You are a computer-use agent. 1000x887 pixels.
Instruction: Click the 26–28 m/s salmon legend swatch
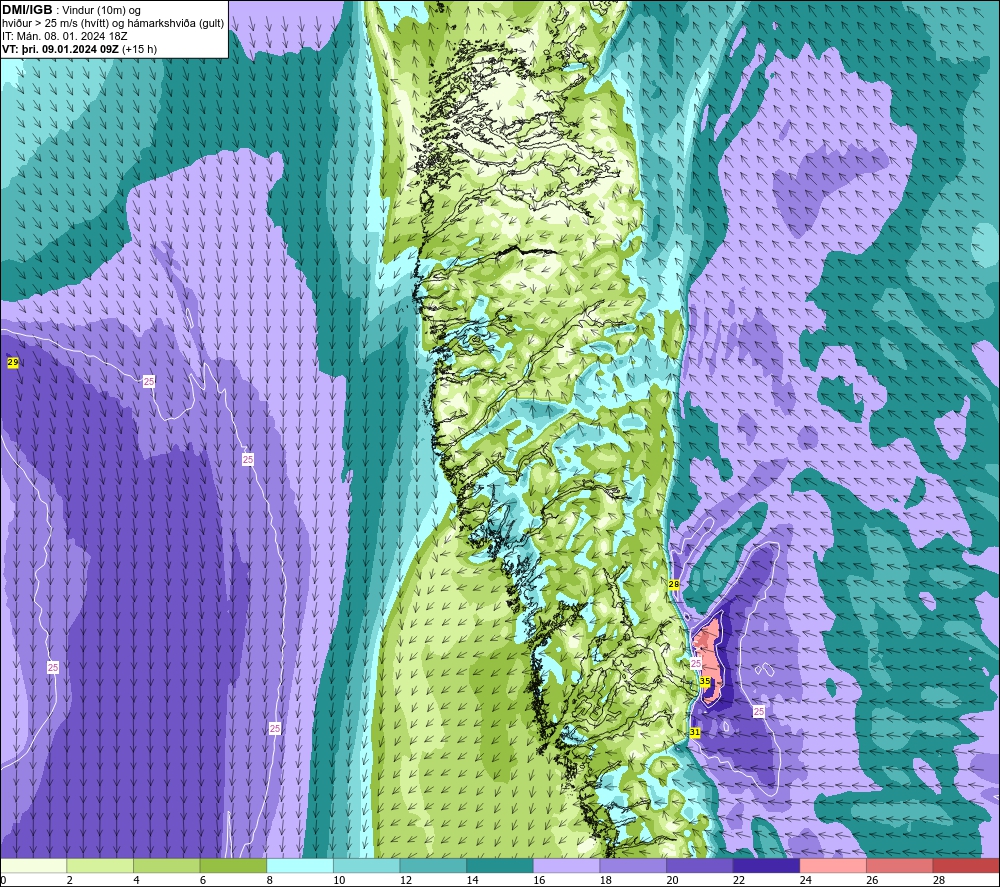[x=899, y=865]
